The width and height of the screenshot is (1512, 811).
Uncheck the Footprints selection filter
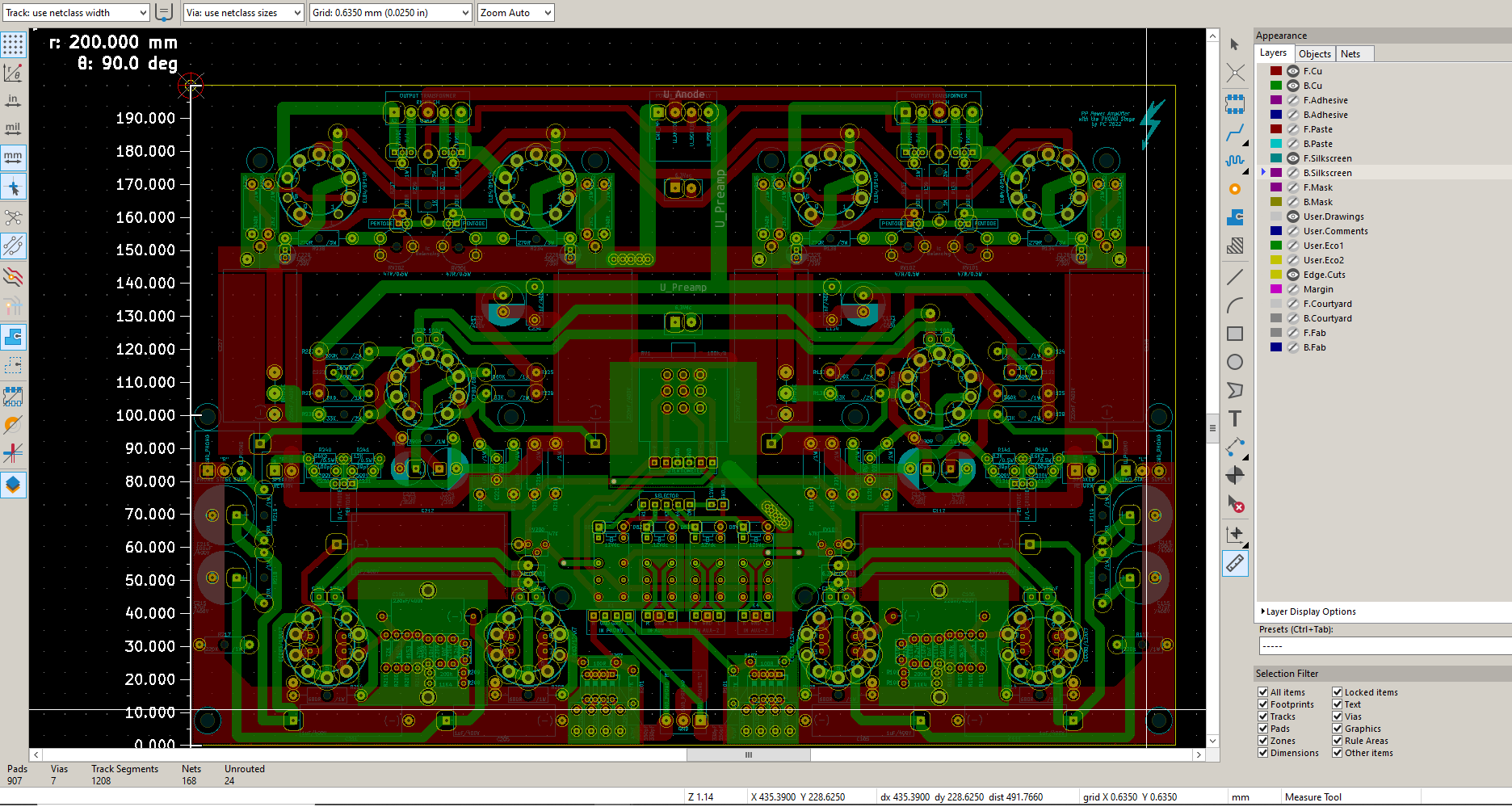1263,704
